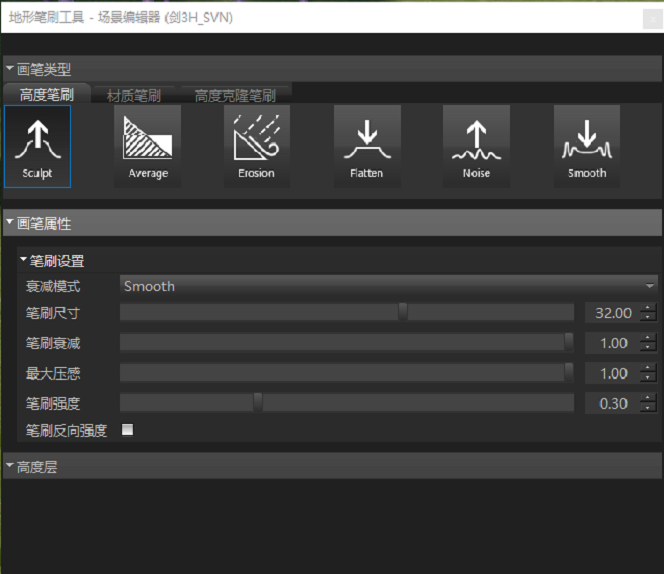Select the Average brush tool

[x=148, y=146]
